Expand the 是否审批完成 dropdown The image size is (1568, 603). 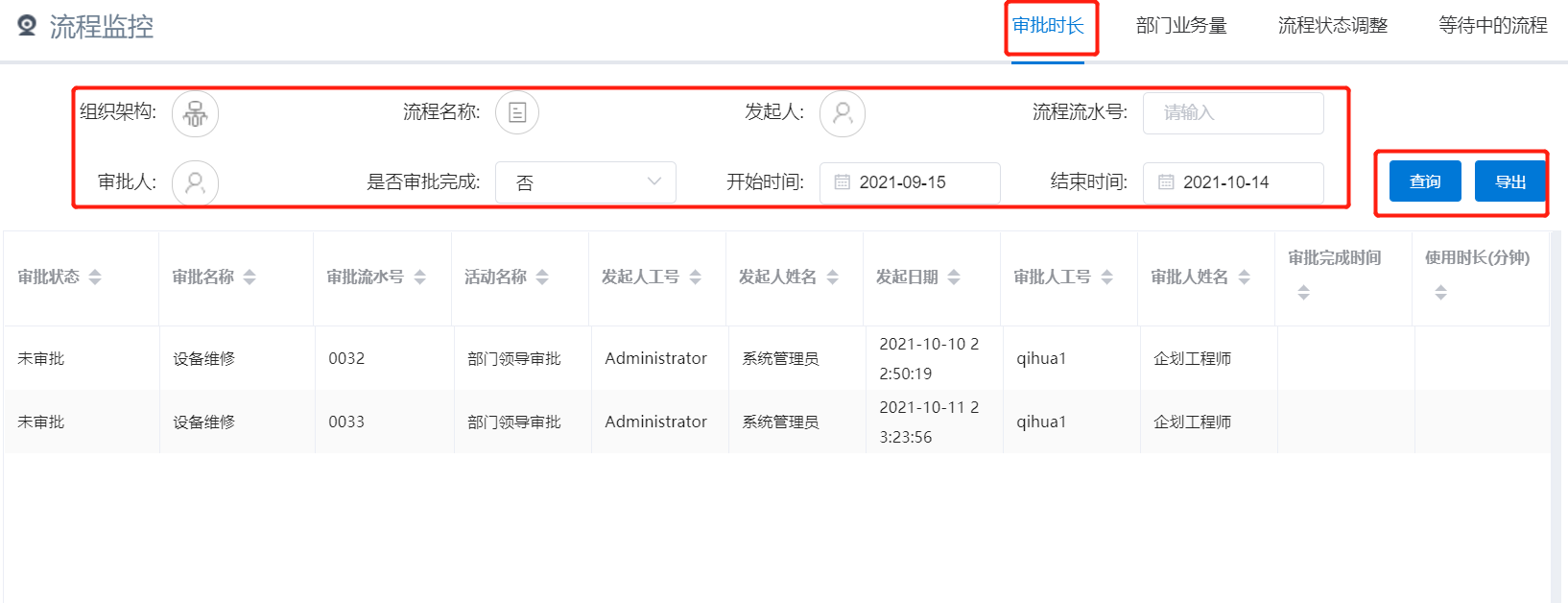coord(585,182)
